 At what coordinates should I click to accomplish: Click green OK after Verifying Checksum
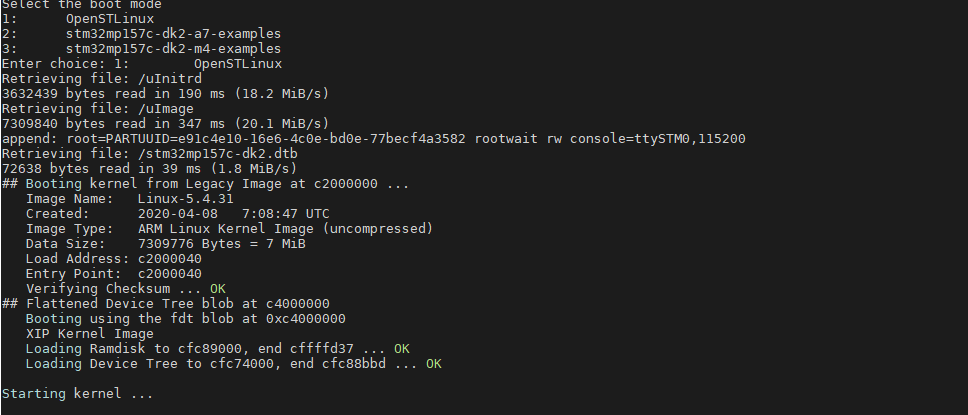[x=218, y=288]
